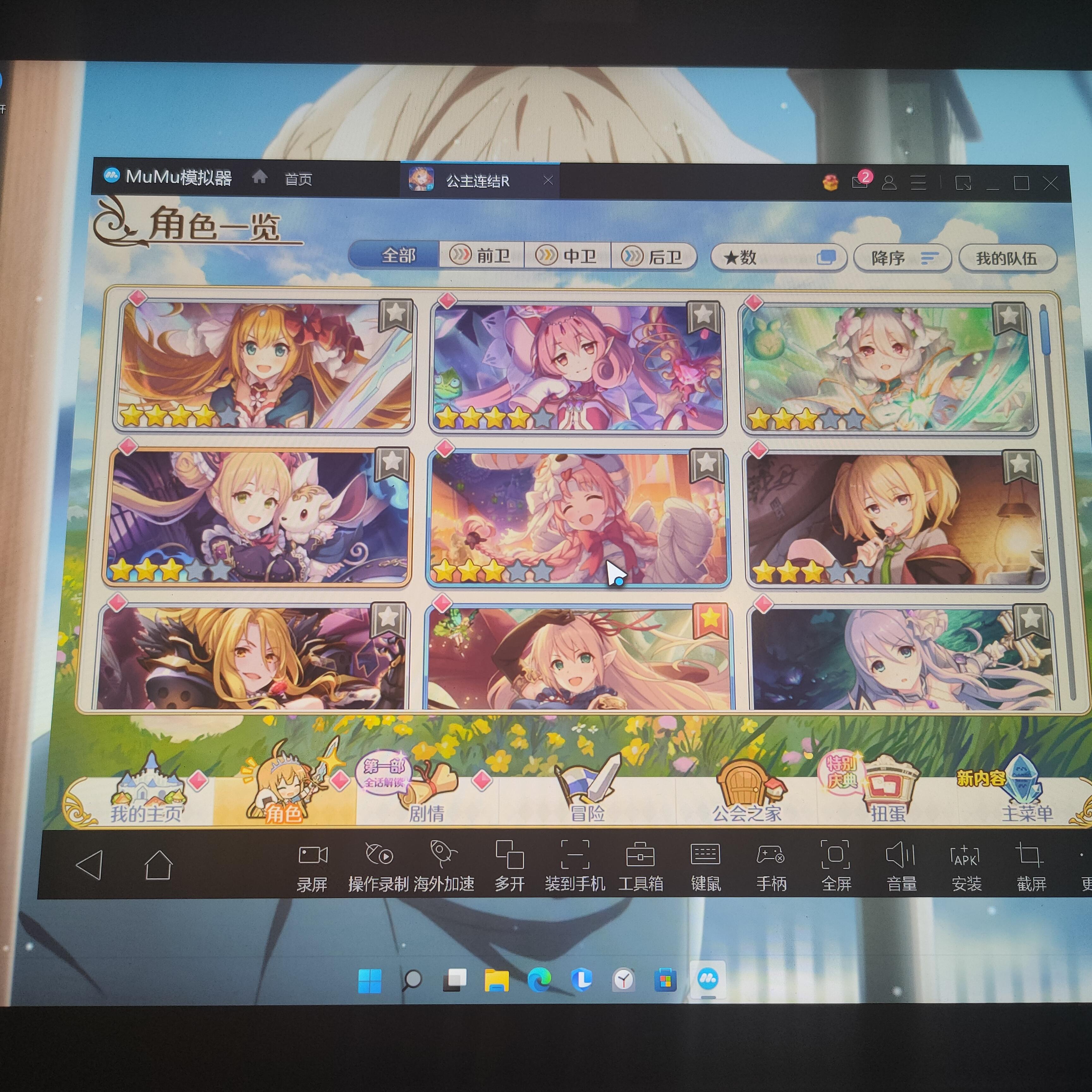Toggle favorite on white-haired elf card

pos(1009,318)
